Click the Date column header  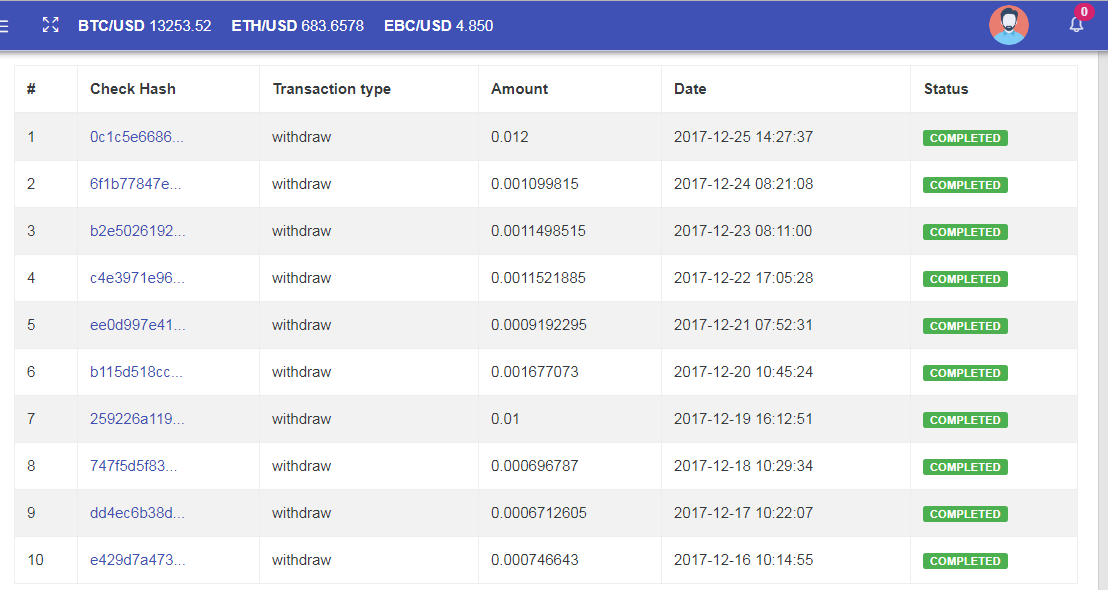coord(690,89)
